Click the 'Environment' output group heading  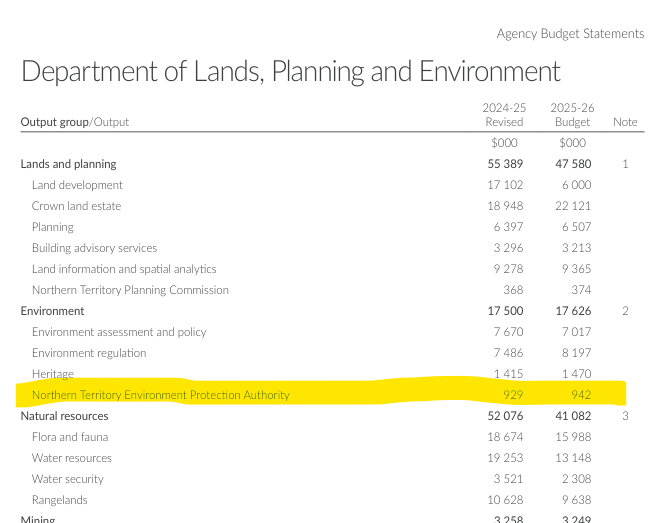pos(52,311)
